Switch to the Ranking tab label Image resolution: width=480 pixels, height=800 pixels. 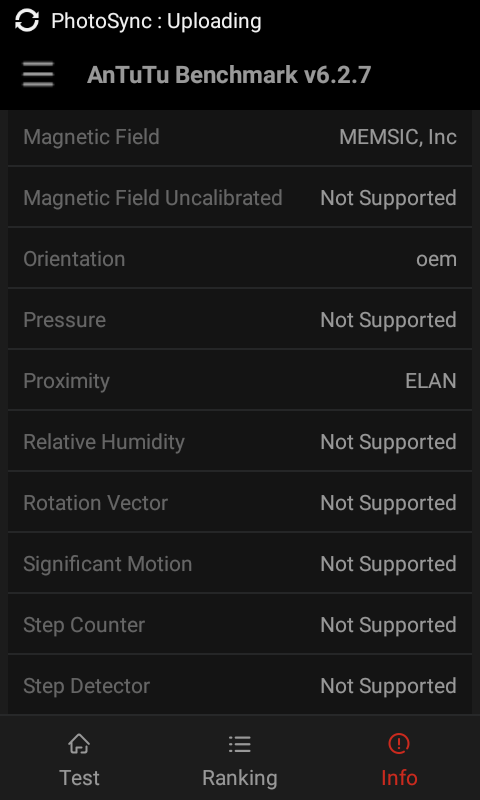[x=240, y=778]
